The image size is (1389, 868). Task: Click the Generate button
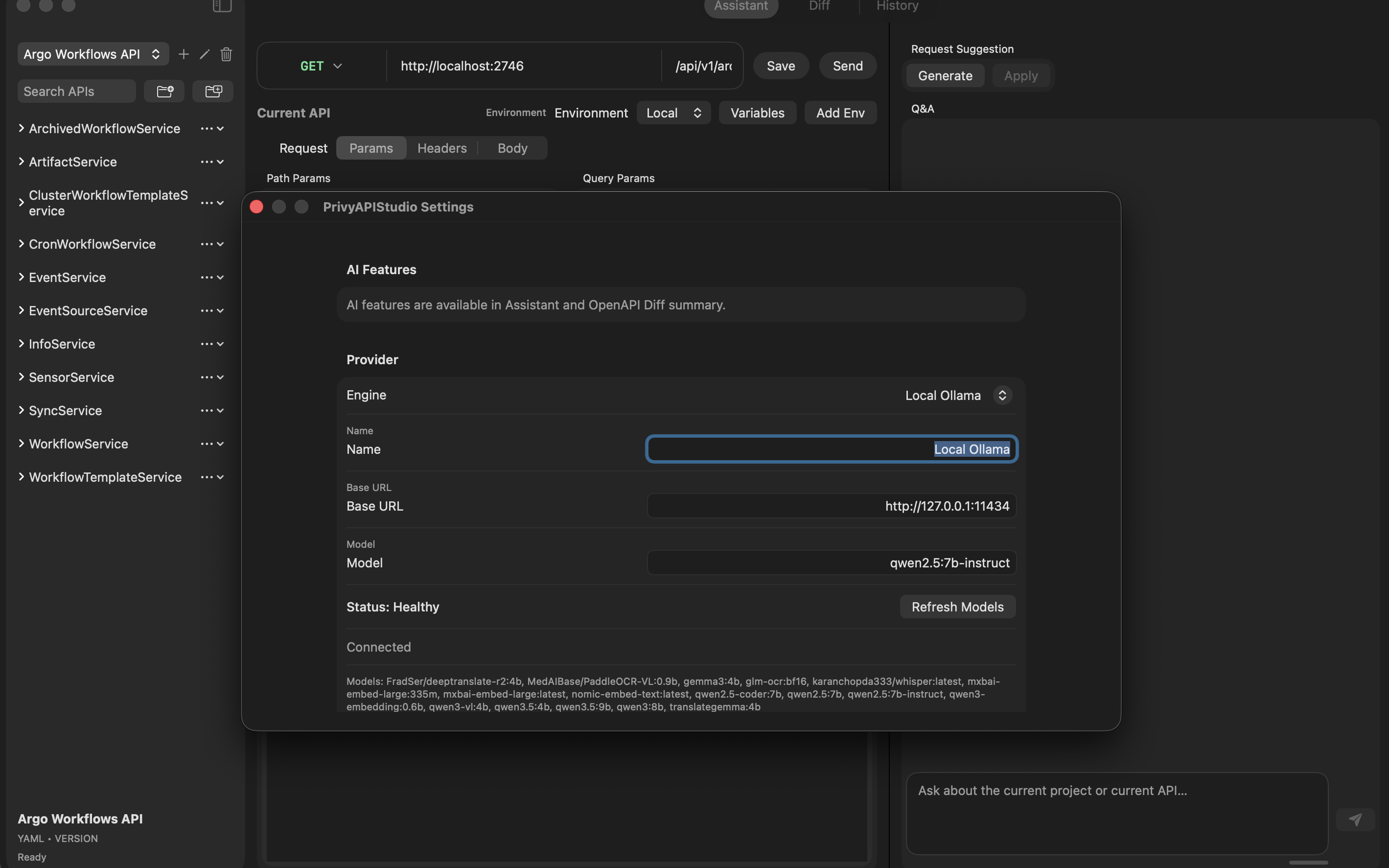coord(945,76)
